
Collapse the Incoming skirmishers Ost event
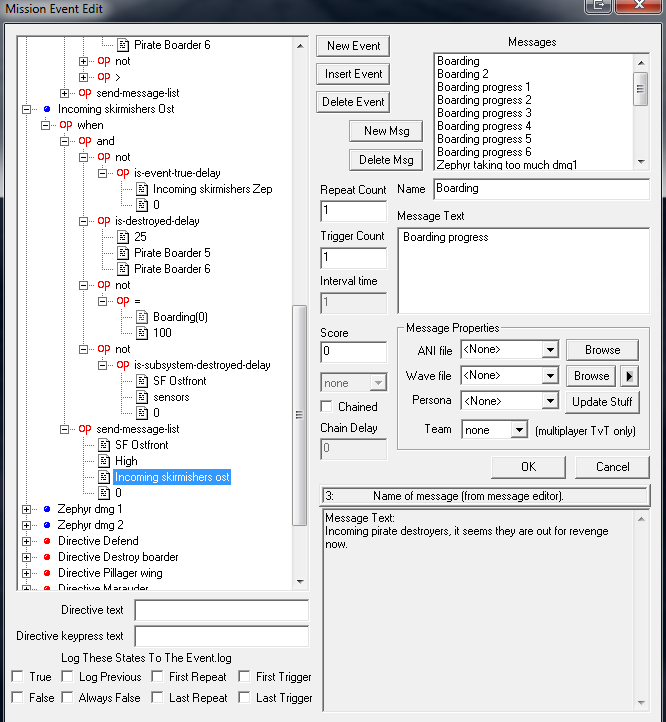click(x=26, y=110)
